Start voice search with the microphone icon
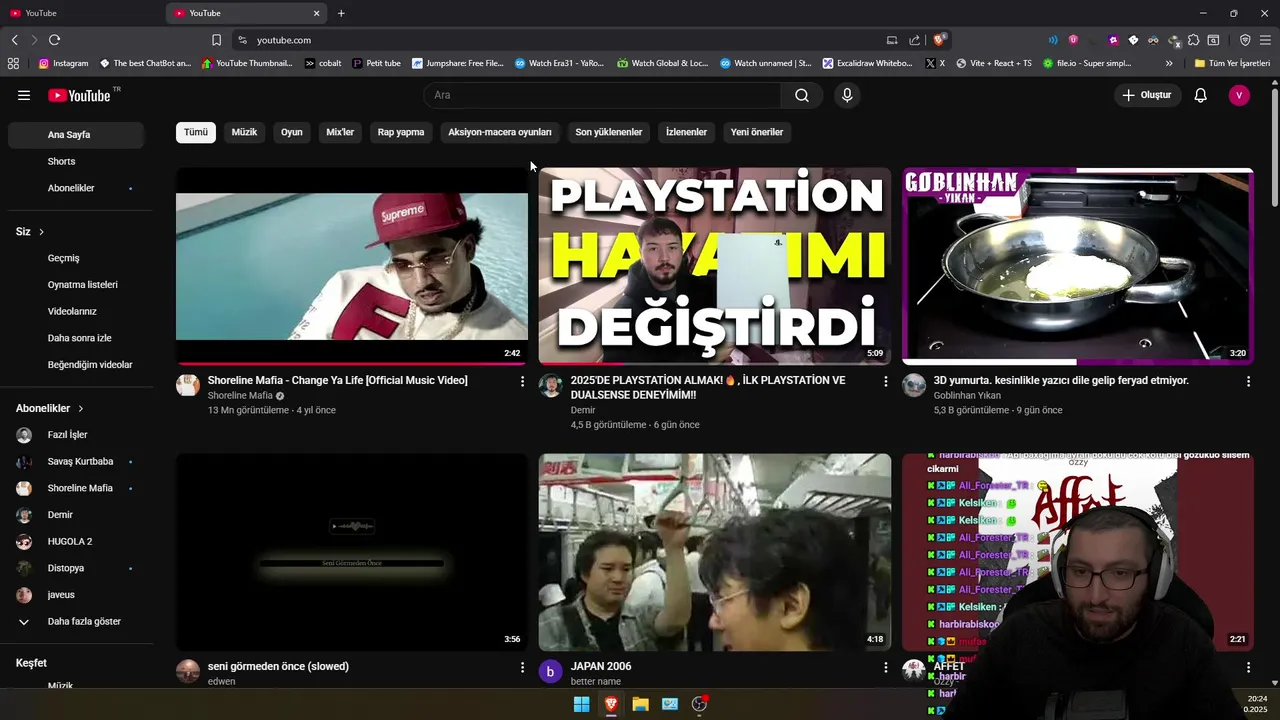1280x720 pixels. point(847,95)
